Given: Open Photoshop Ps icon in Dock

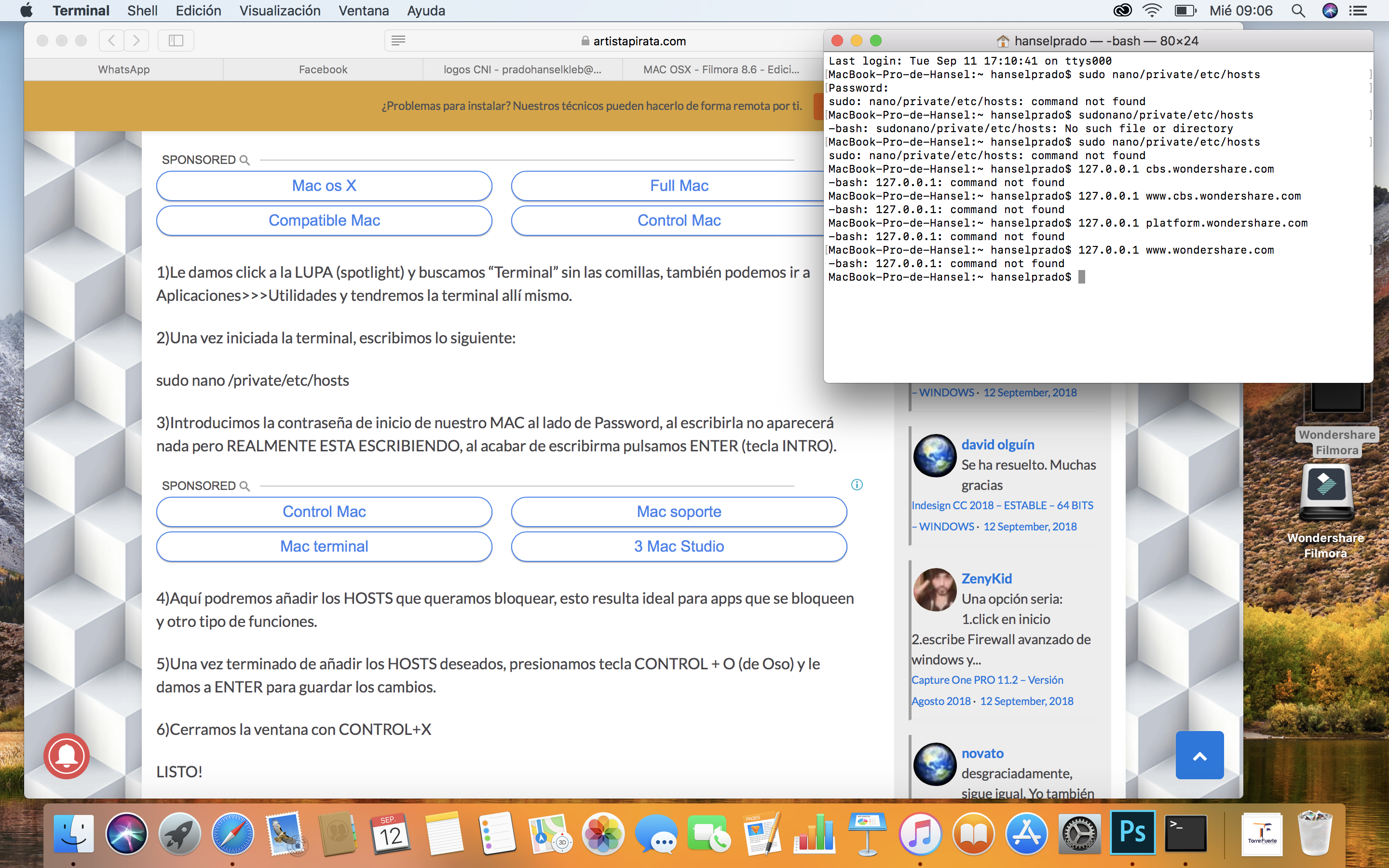Looking at the screenshot, I should (1132, 832).
